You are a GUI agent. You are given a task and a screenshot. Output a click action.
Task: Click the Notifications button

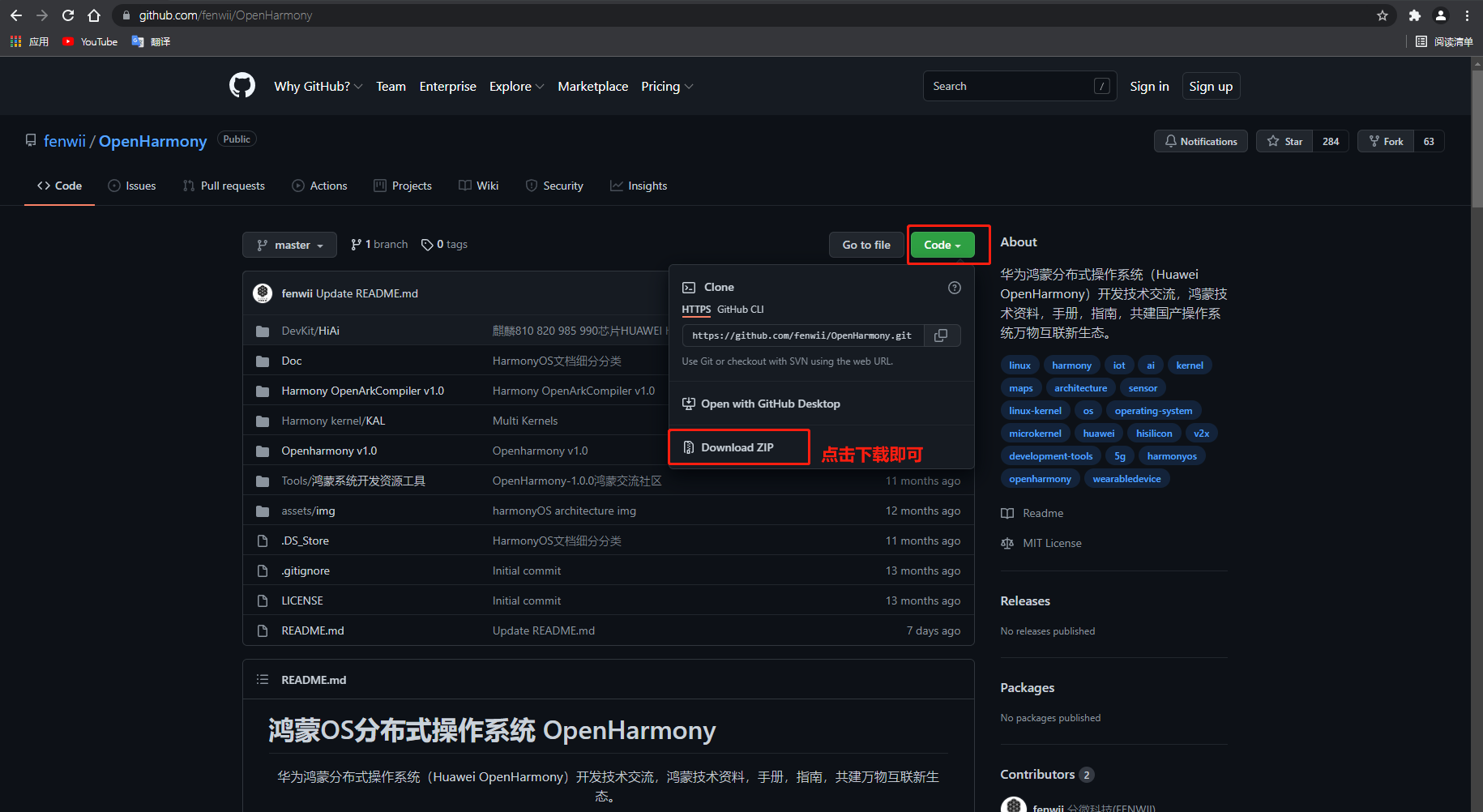point(1201,141)
